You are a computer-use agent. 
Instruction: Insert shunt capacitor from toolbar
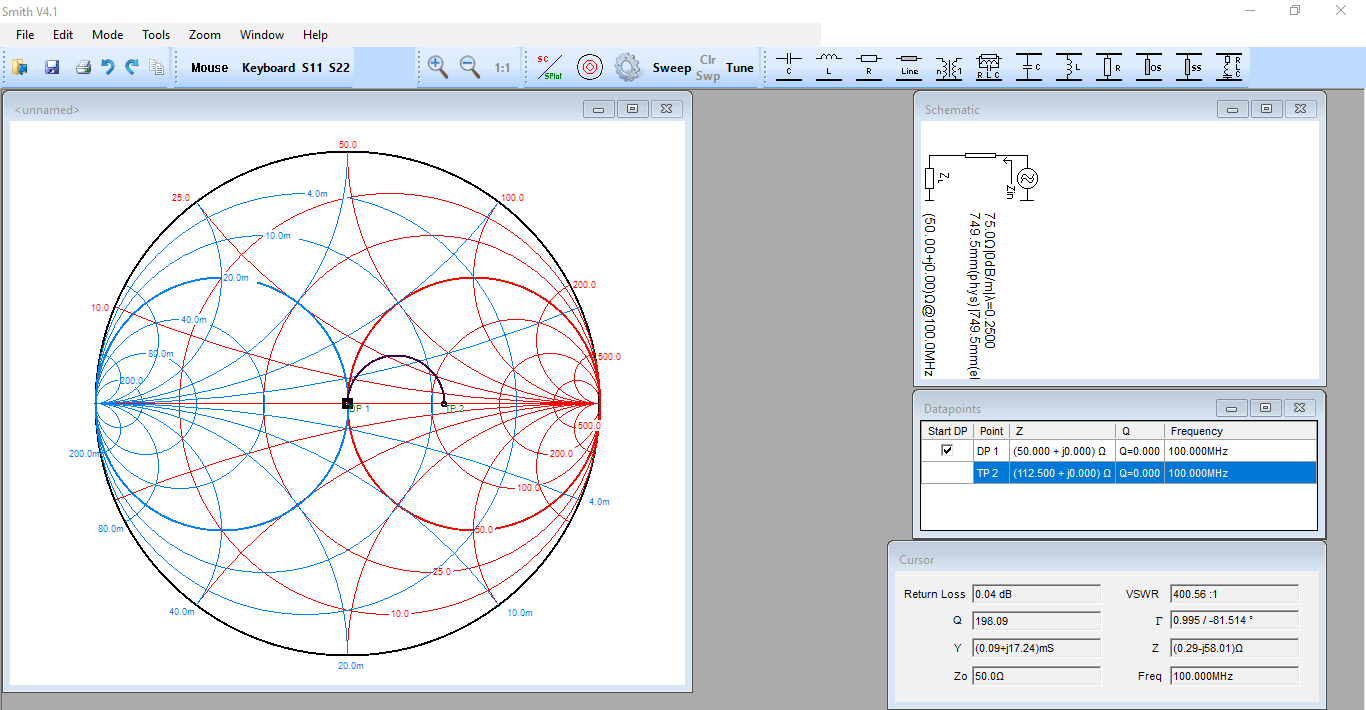(1029, 67)
